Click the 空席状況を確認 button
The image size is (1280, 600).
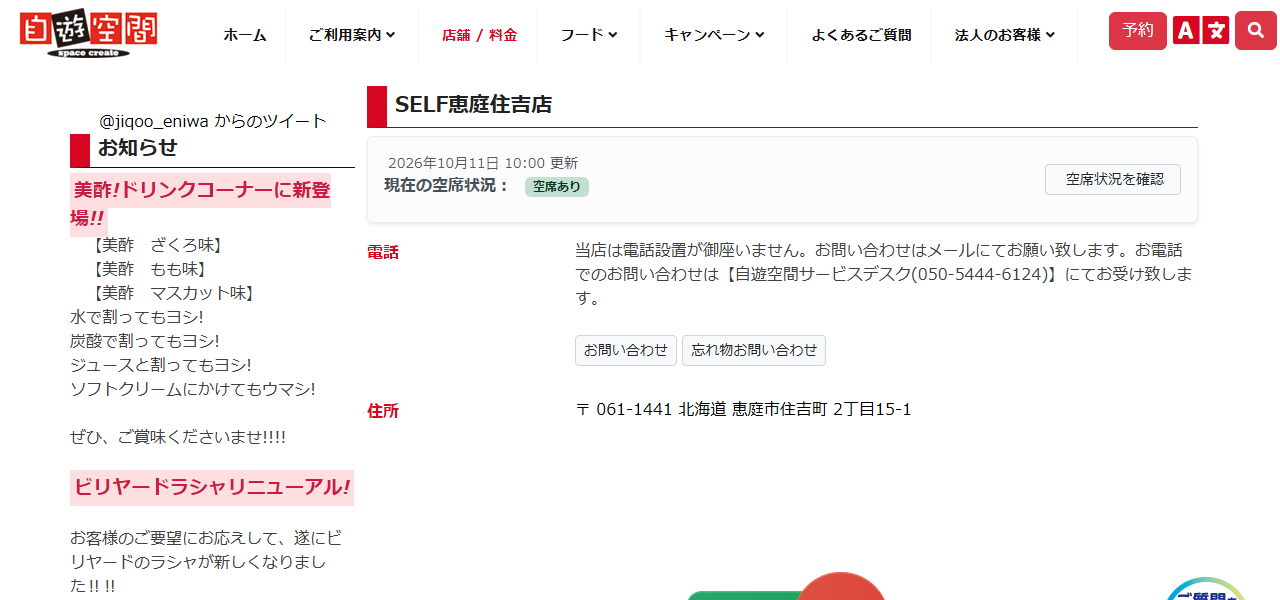pyautogui.click(x=1113, y=179)
